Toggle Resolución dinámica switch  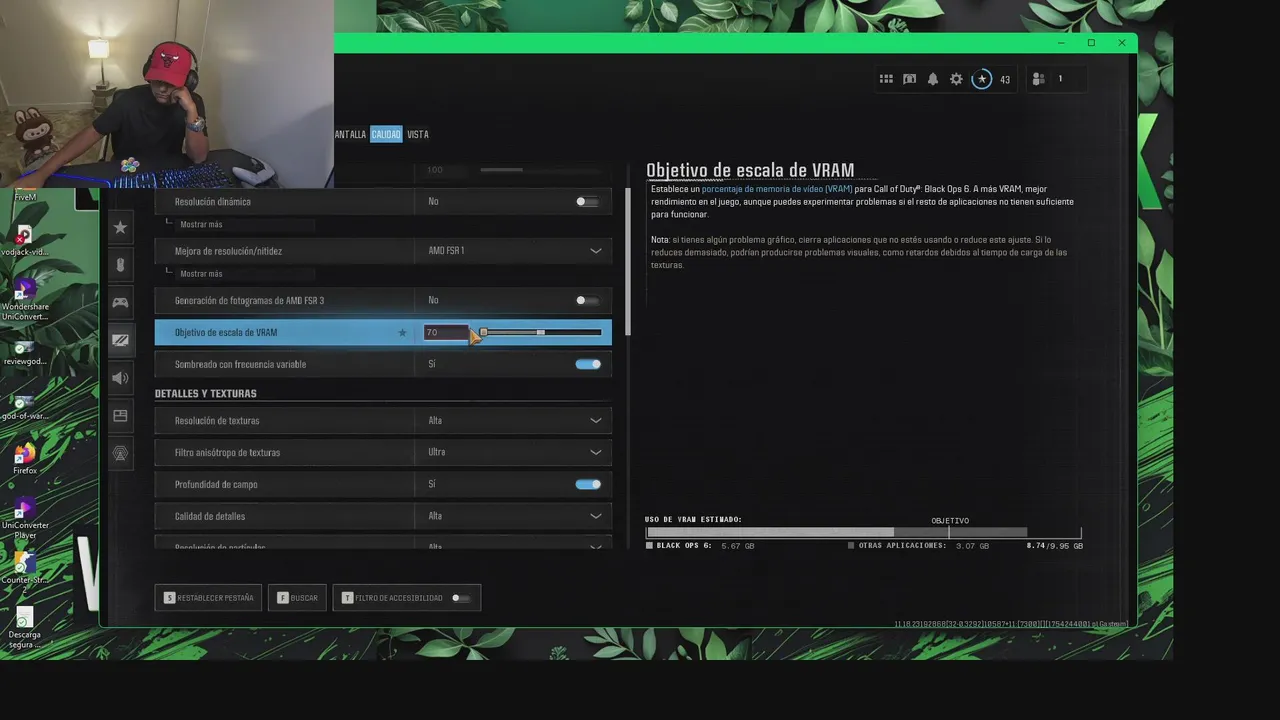tap(588, 201)
